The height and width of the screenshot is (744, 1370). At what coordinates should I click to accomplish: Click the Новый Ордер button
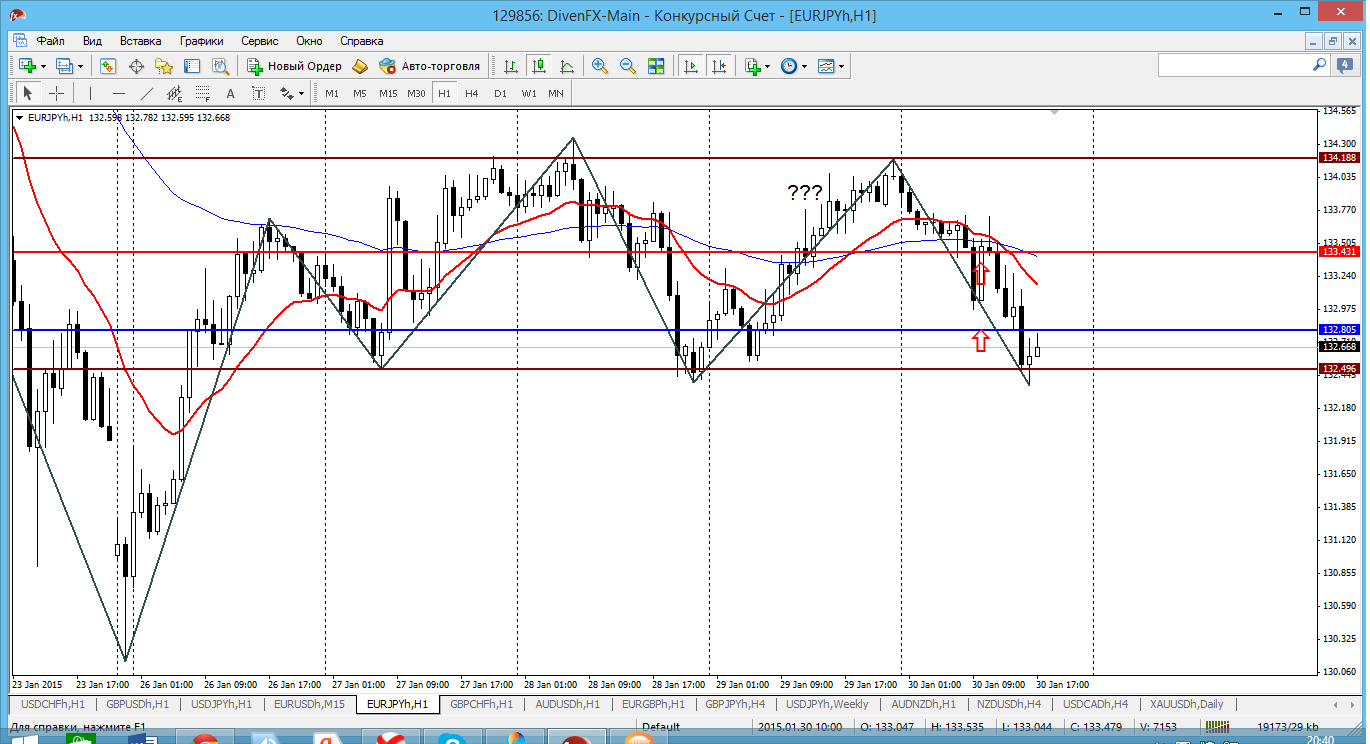pos(295,66)
